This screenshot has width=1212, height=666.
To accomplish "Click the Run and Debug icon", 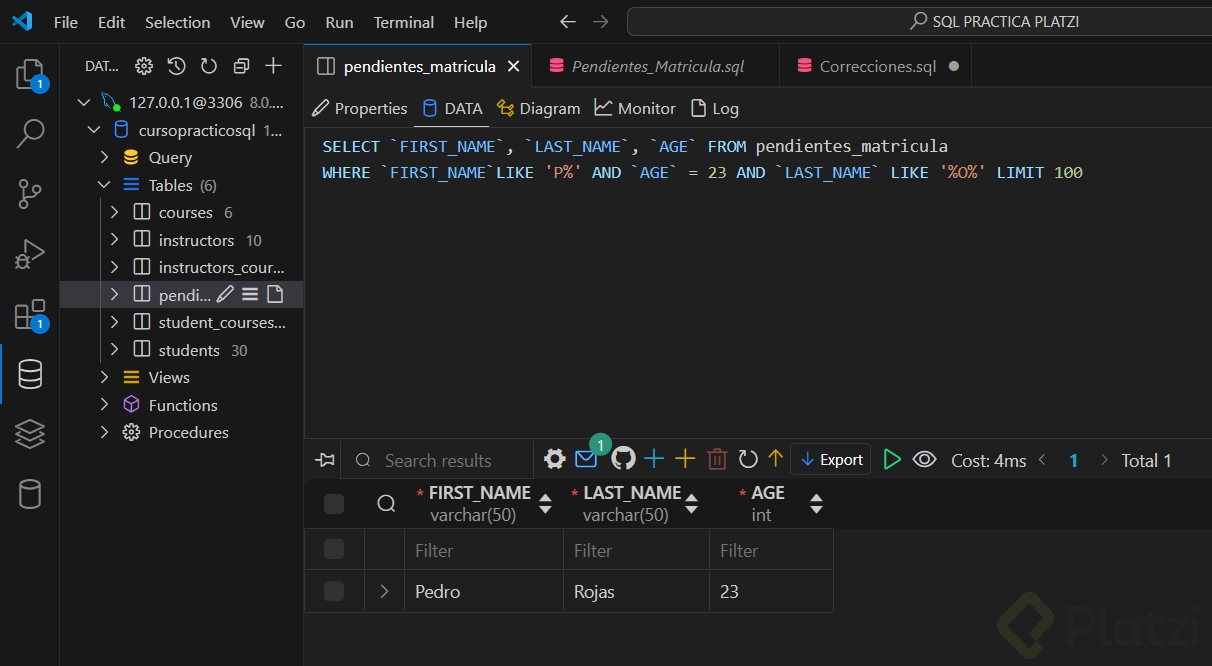I will 30,254.
